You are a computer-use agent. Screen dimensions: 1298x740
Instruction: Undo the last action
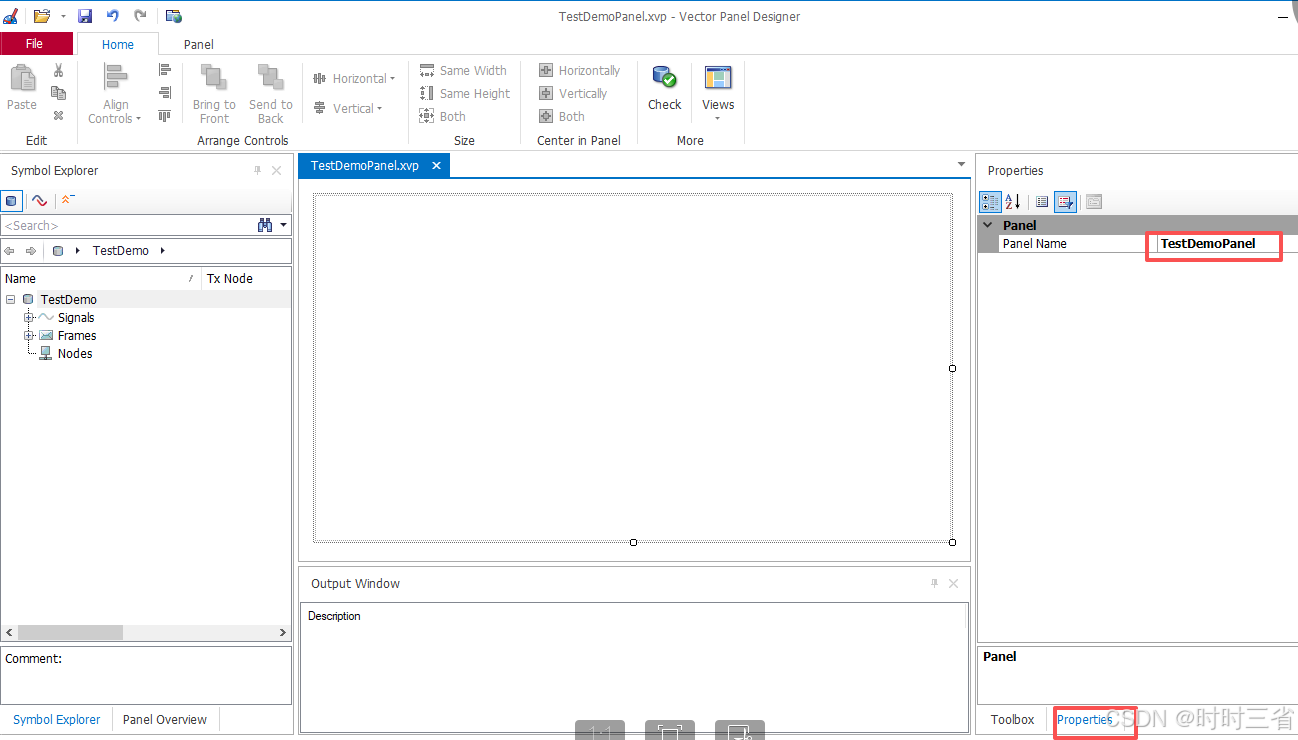[x=112, y=16]
